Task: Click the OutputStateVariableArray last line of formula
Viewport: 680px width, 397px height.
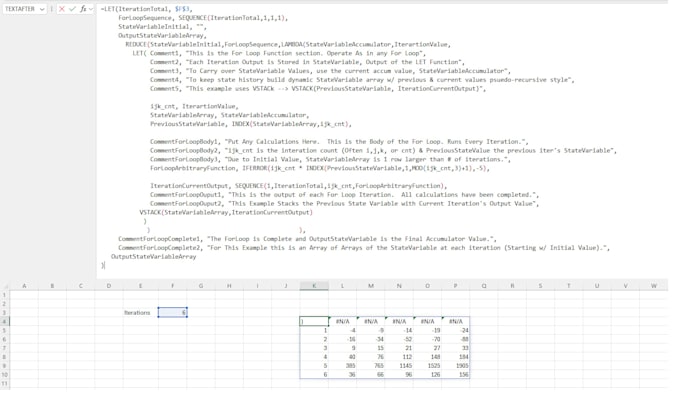Action: (x=154, y=256)
